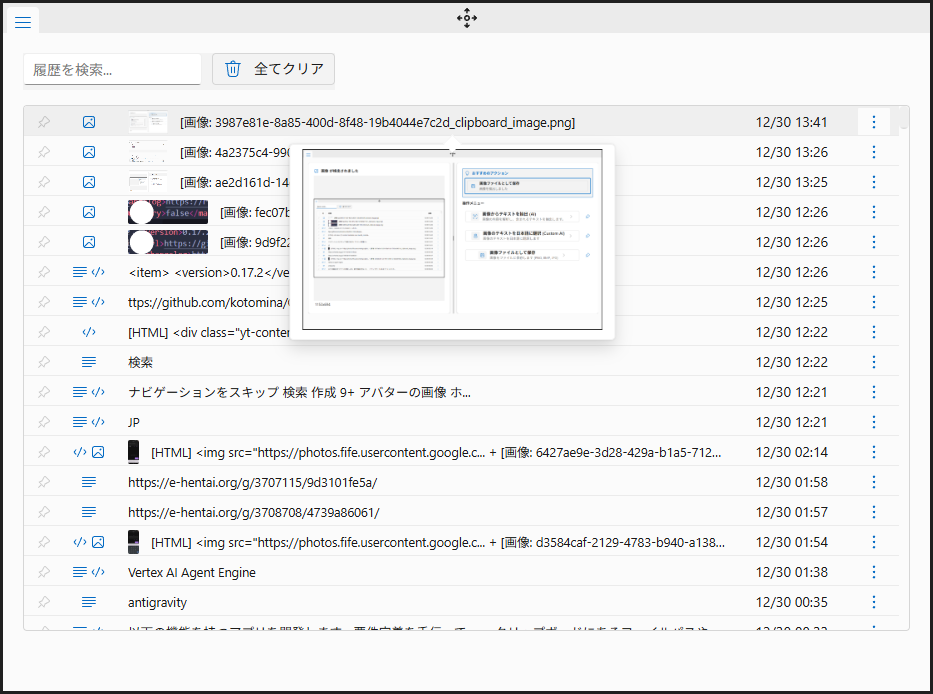Click the image icon on the 6427ae9e HTML entry
933x694 pixels.
tap(96, 452)
